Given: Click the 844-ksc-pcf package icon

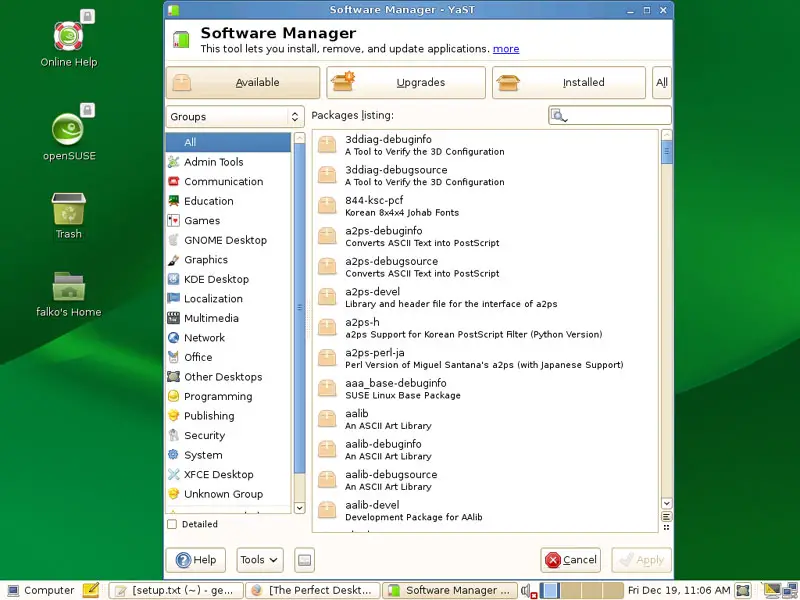Looking at the screenshot, I should [x=327, y=206].
